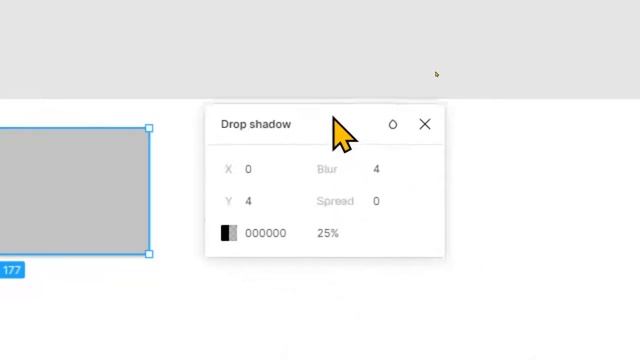Select the gray rectangle on canvas

tap(73, 191)
